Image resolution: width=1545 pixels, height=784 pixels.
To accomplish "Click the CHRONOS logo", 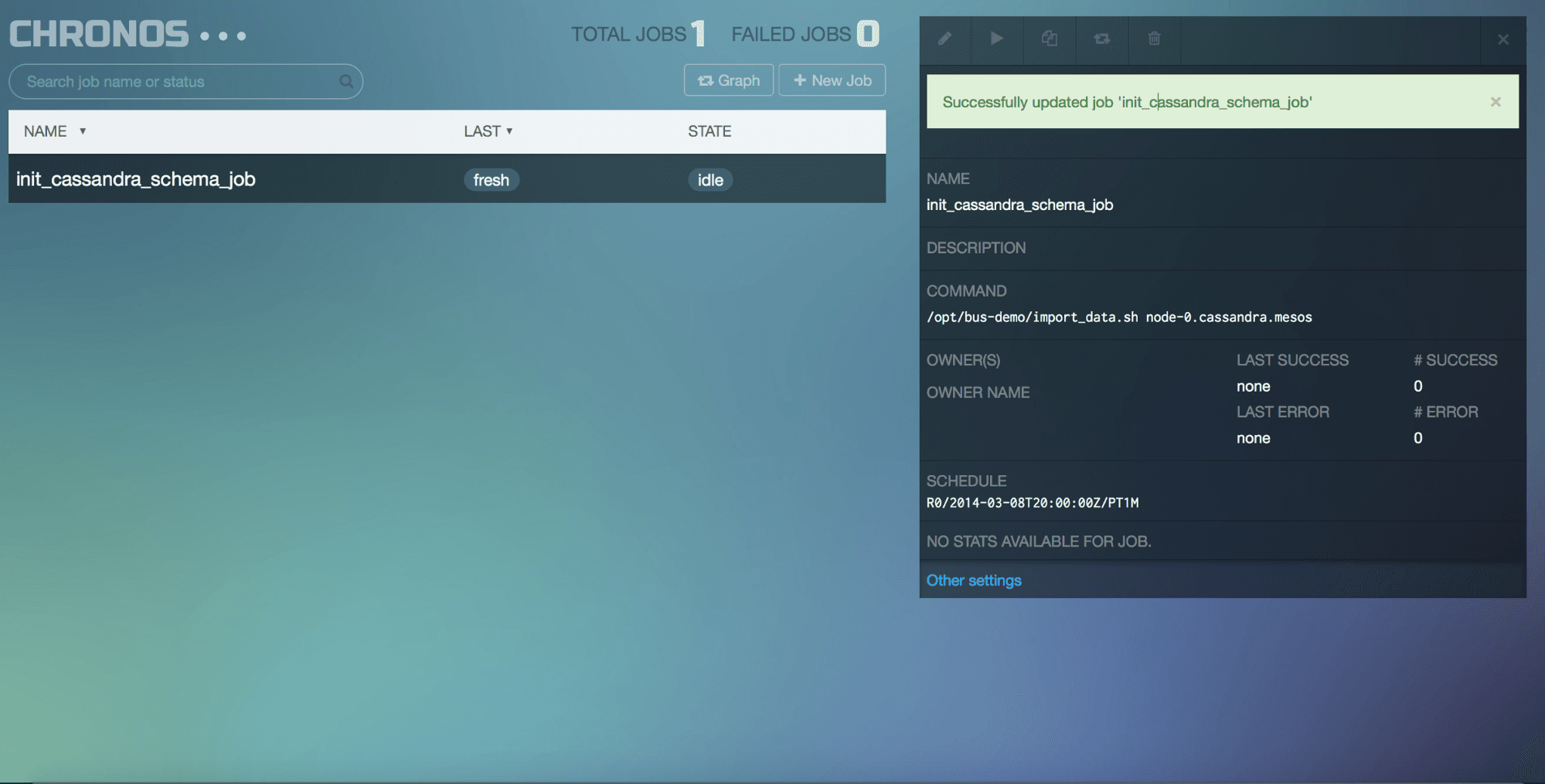I will pyautogui.click(x=99, y=35).
